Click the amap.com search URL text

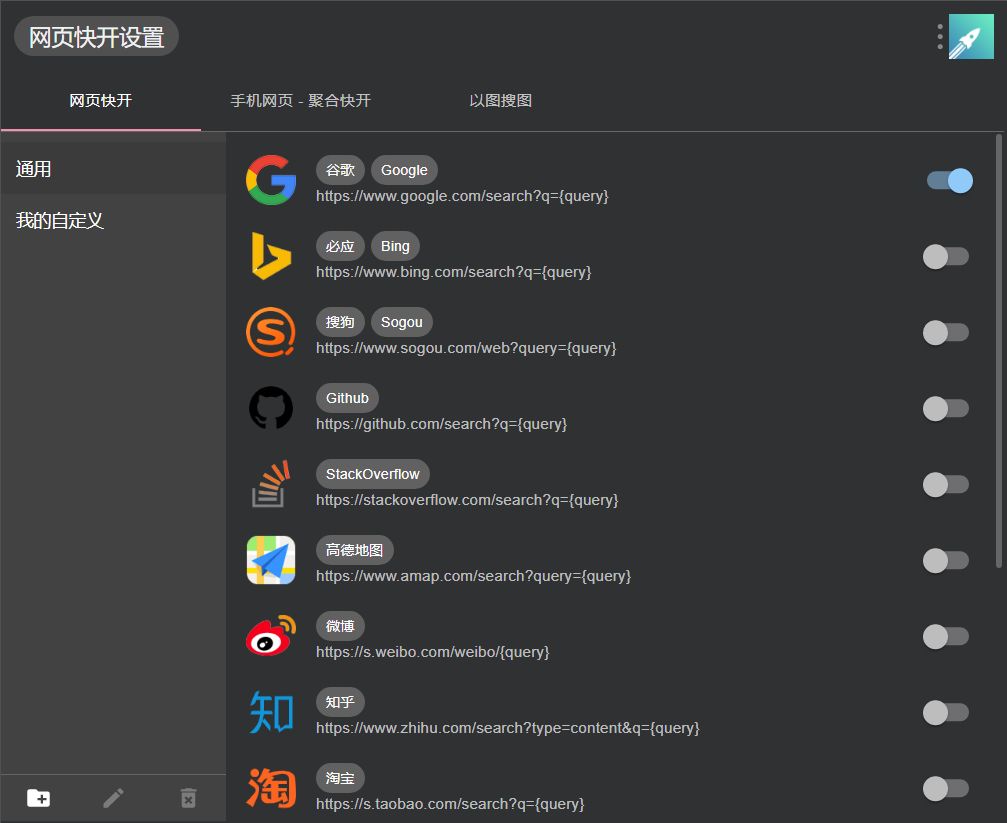[473, 576]
